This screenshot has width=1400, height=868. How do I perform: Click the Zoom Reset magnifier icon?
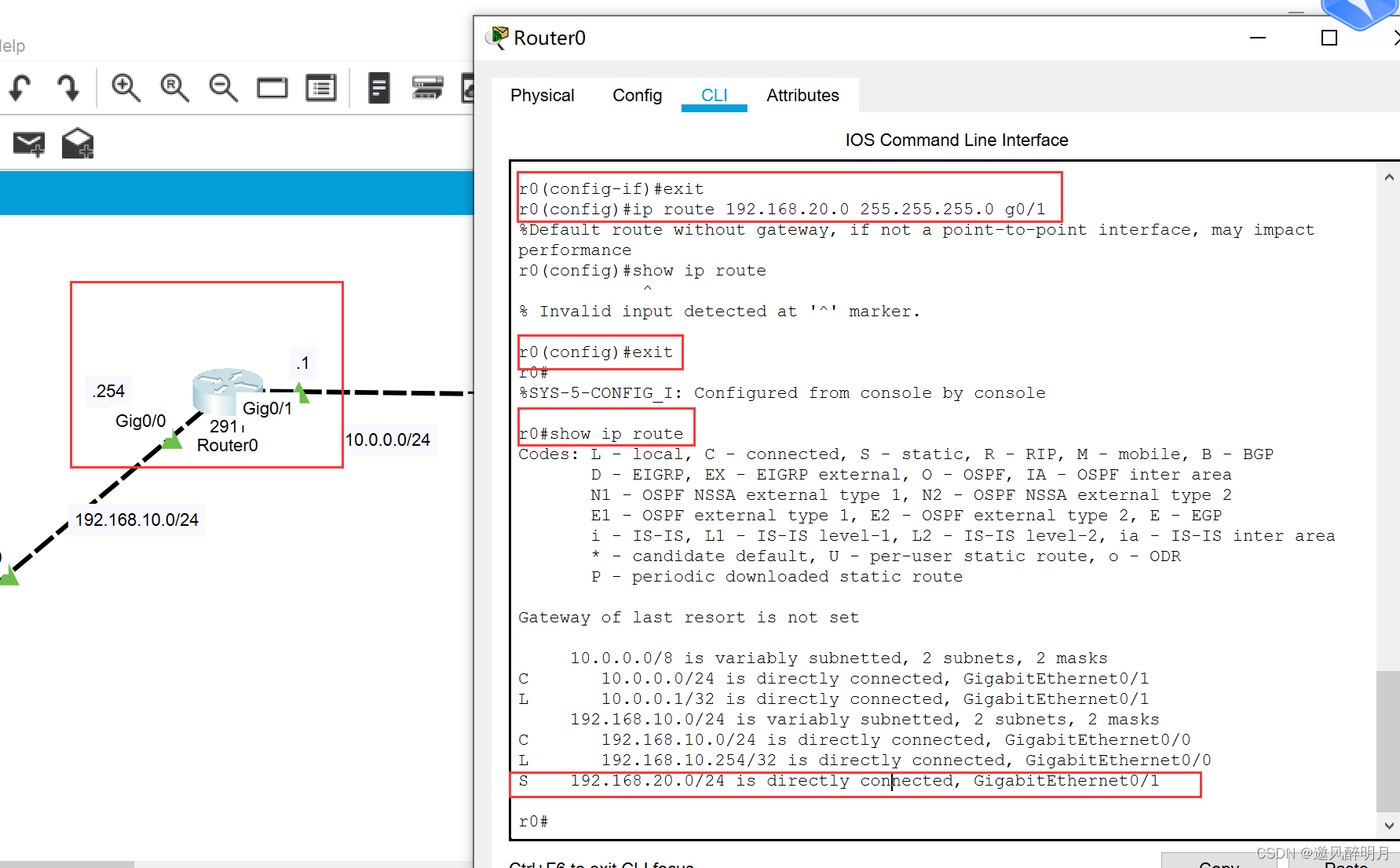pos(174,87)
